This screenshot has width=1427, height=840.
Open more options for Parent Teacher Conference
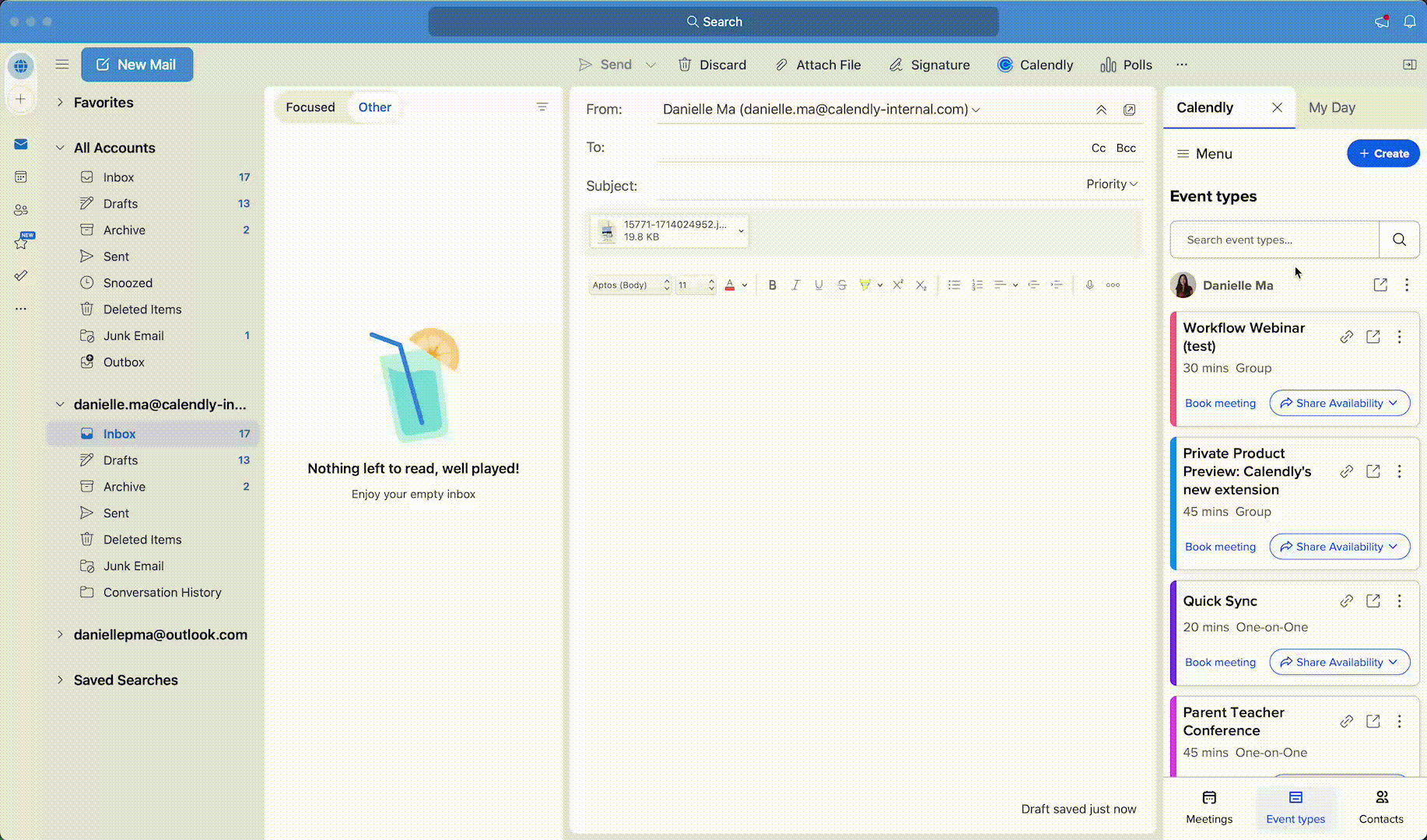click(1400, 722)
